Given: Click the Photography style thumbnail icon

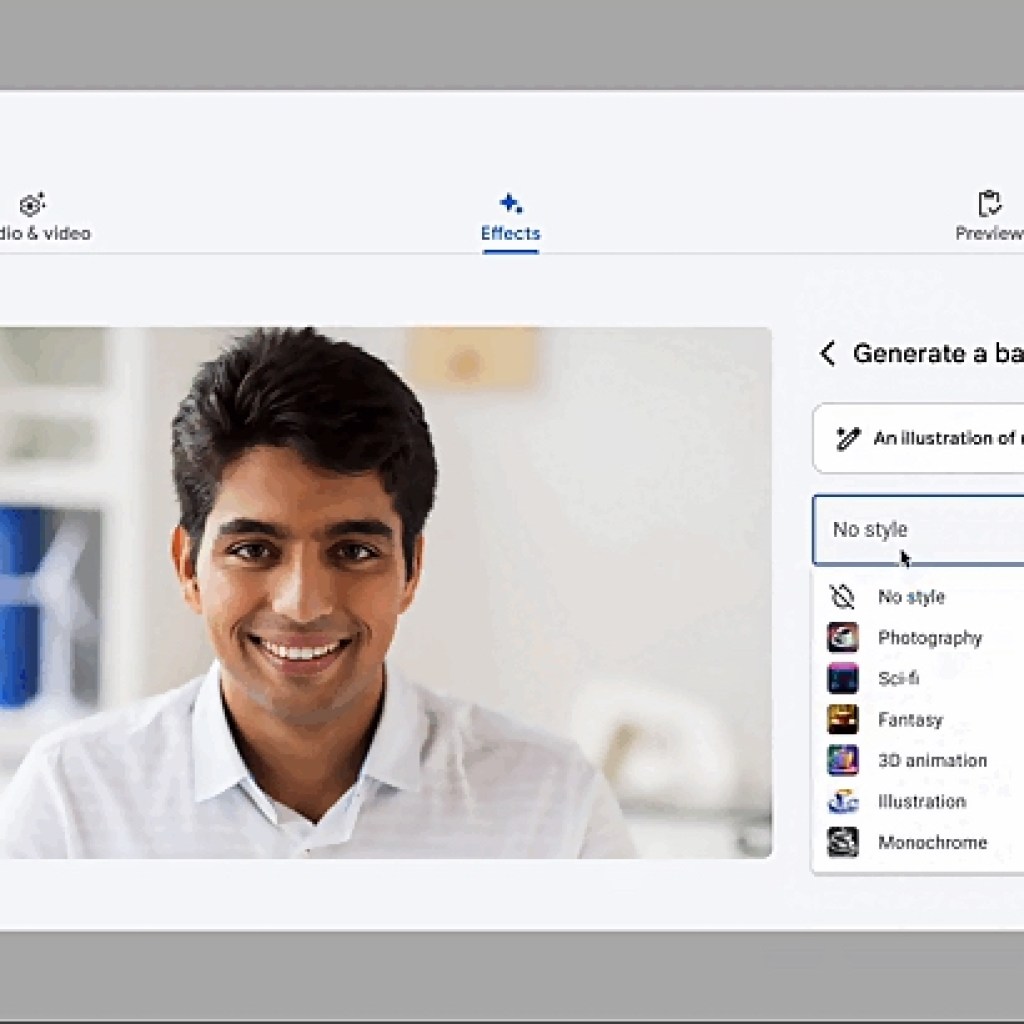Looking at the screenshot, I should (843, 637).
